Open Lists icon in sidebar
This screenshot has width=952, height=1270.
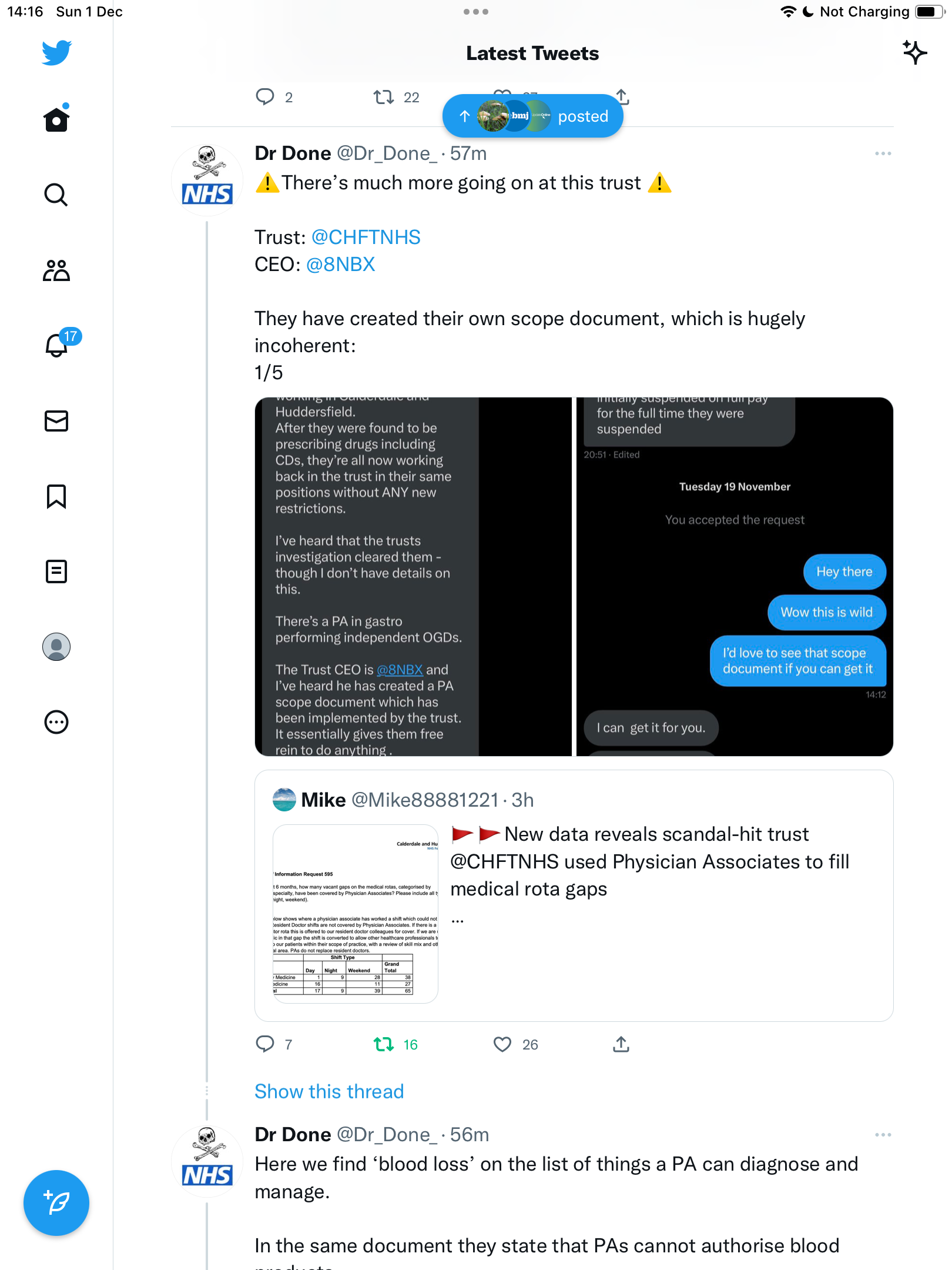tap(56, 571)
